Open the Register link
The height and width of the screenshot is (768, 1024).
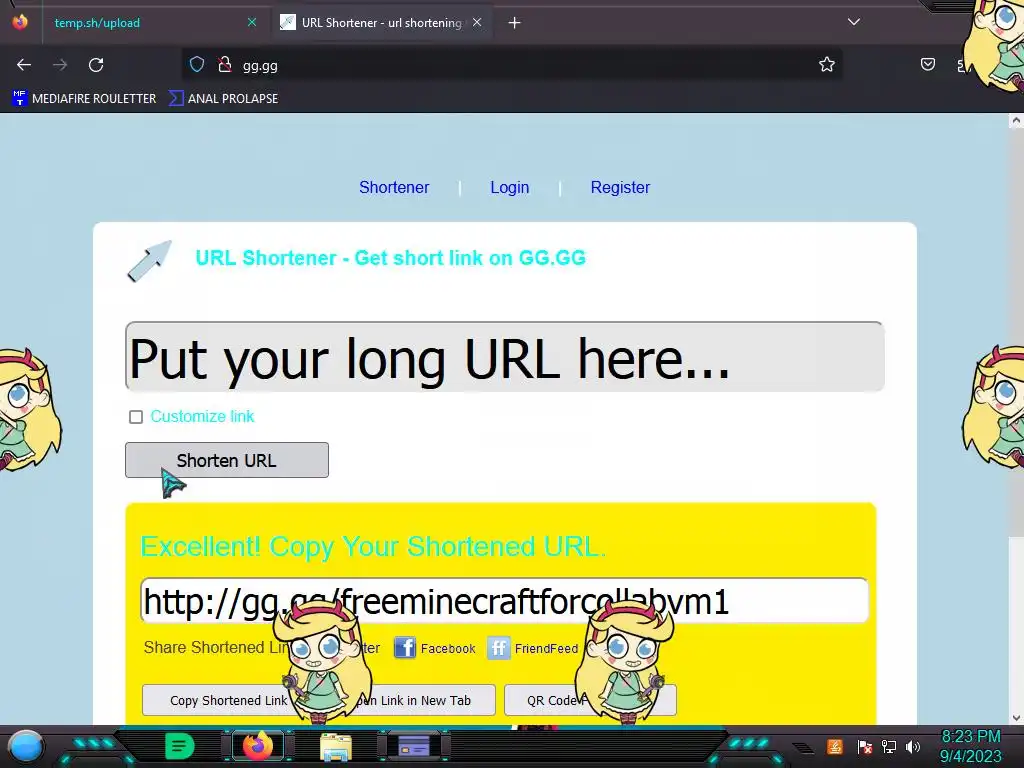point(620,187)
